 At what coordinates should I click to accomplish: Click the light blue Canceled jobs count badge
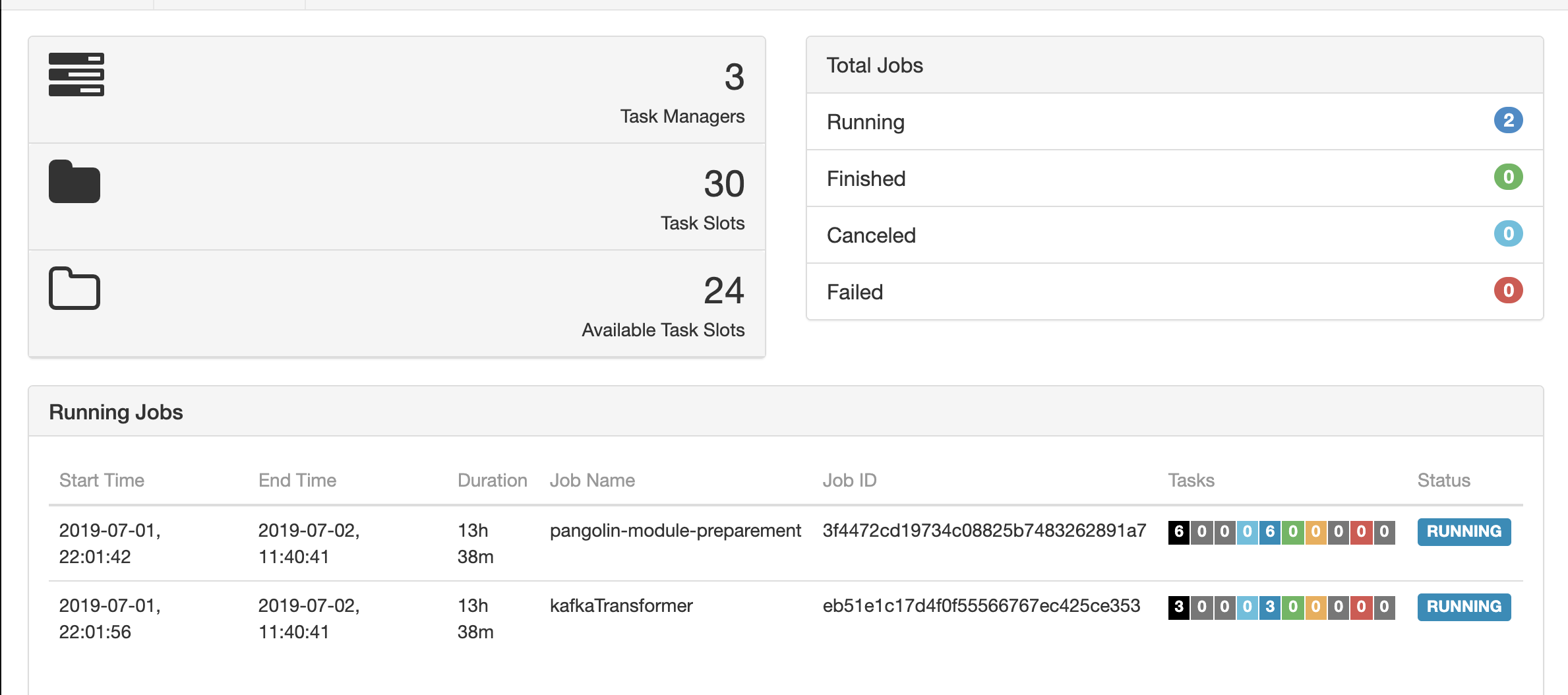[x=1507, y=234]
